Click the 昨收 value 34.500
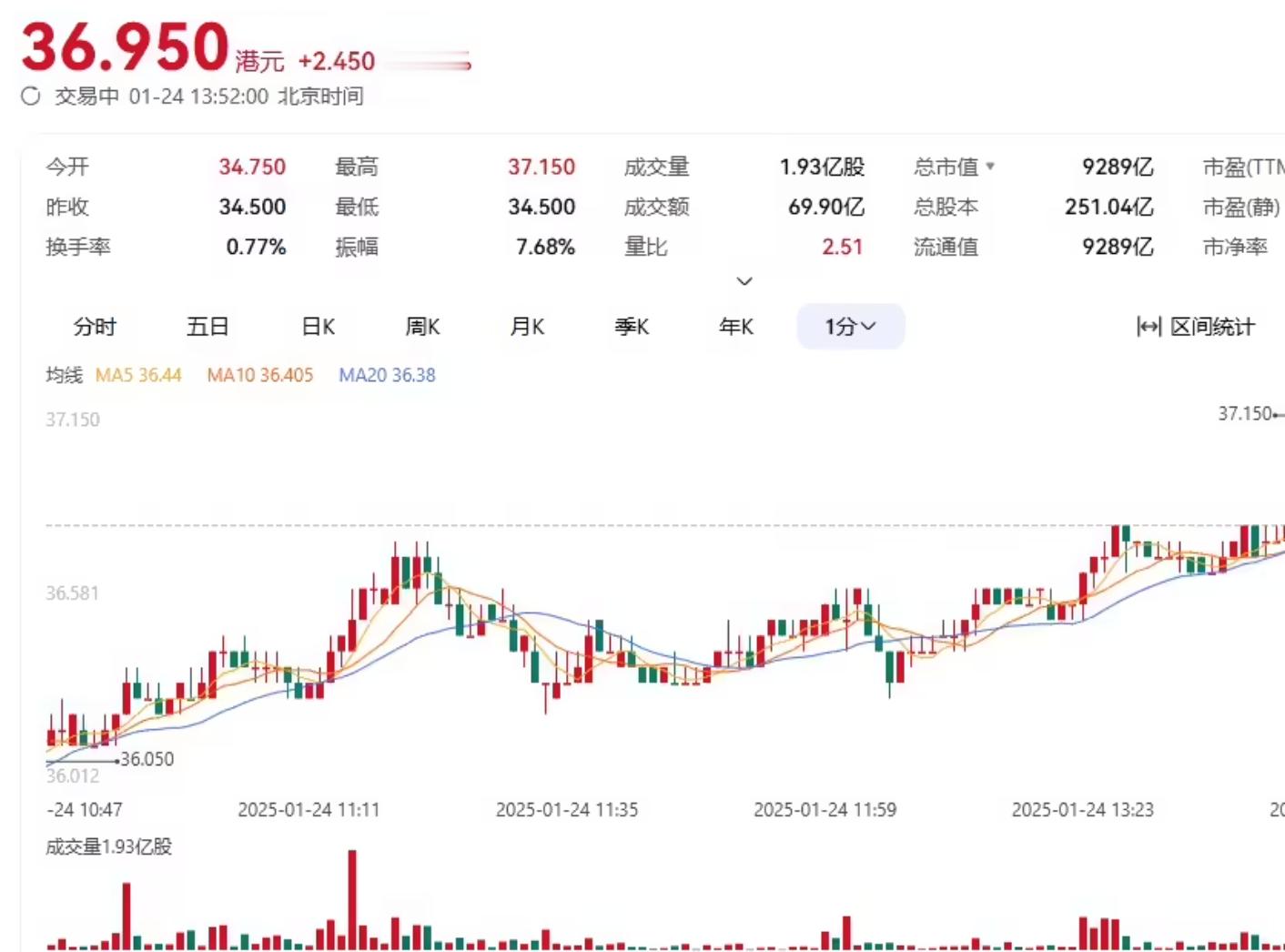The height and width of the screenshot is (952, 1285). coord(252,207)
